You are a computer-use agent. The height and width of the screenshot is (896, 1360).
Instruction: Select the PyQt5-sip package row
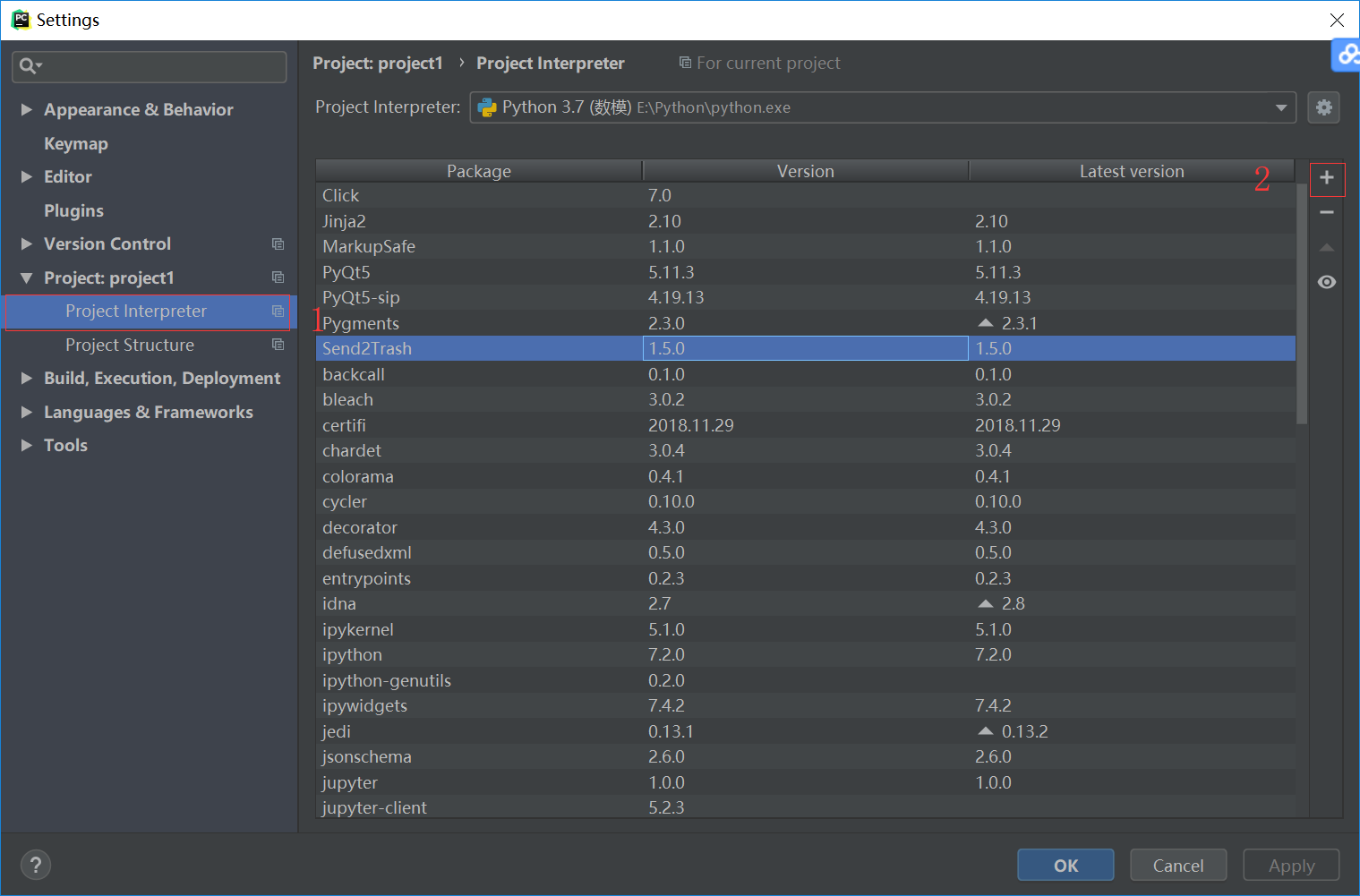point(806,298)
